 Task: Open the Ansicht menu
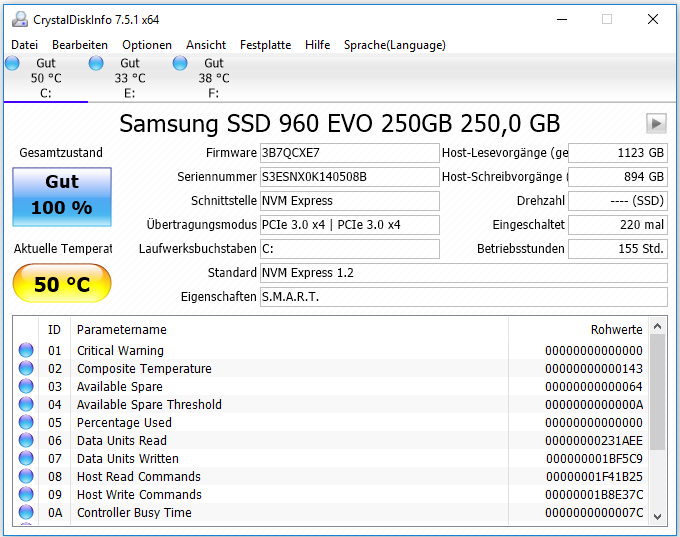tap(206, 45)
